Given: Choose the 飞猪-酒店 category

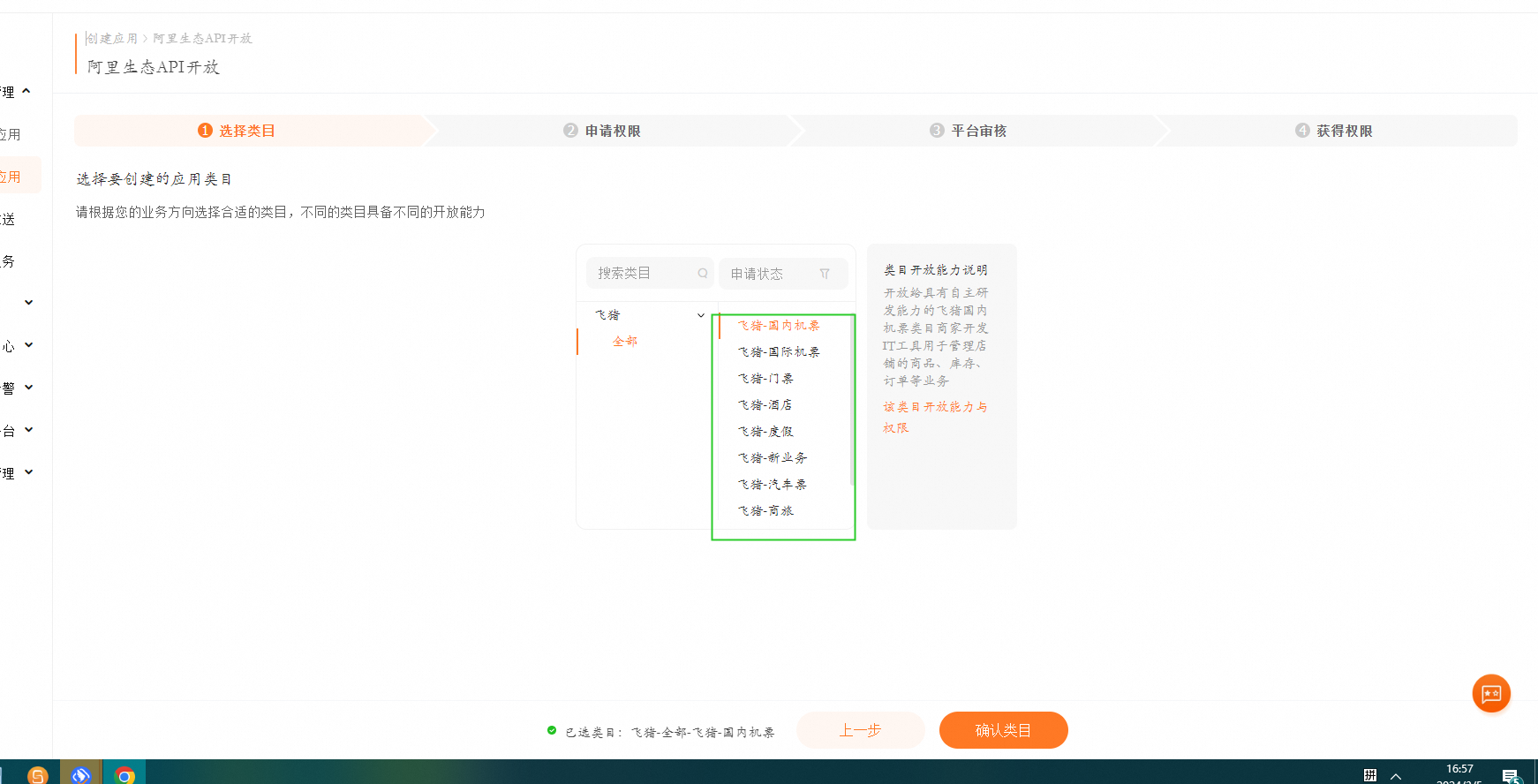Looking at the screenshot, I should pyautogui.click(x=765, y=405).
